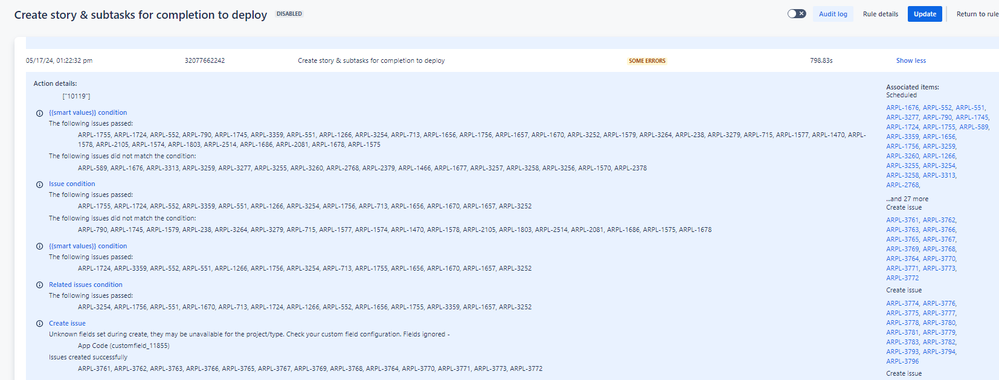Open ARPL-3313 in Associated items
Viewport: 999px width, 380px height.
point(939,175)
